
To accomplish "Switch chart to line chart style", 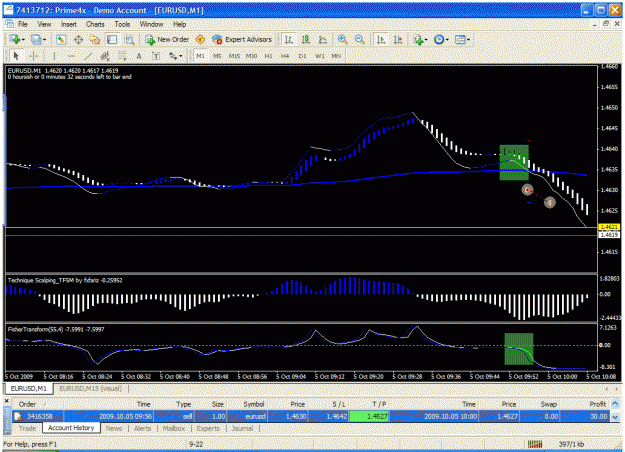I will point(323,39).
